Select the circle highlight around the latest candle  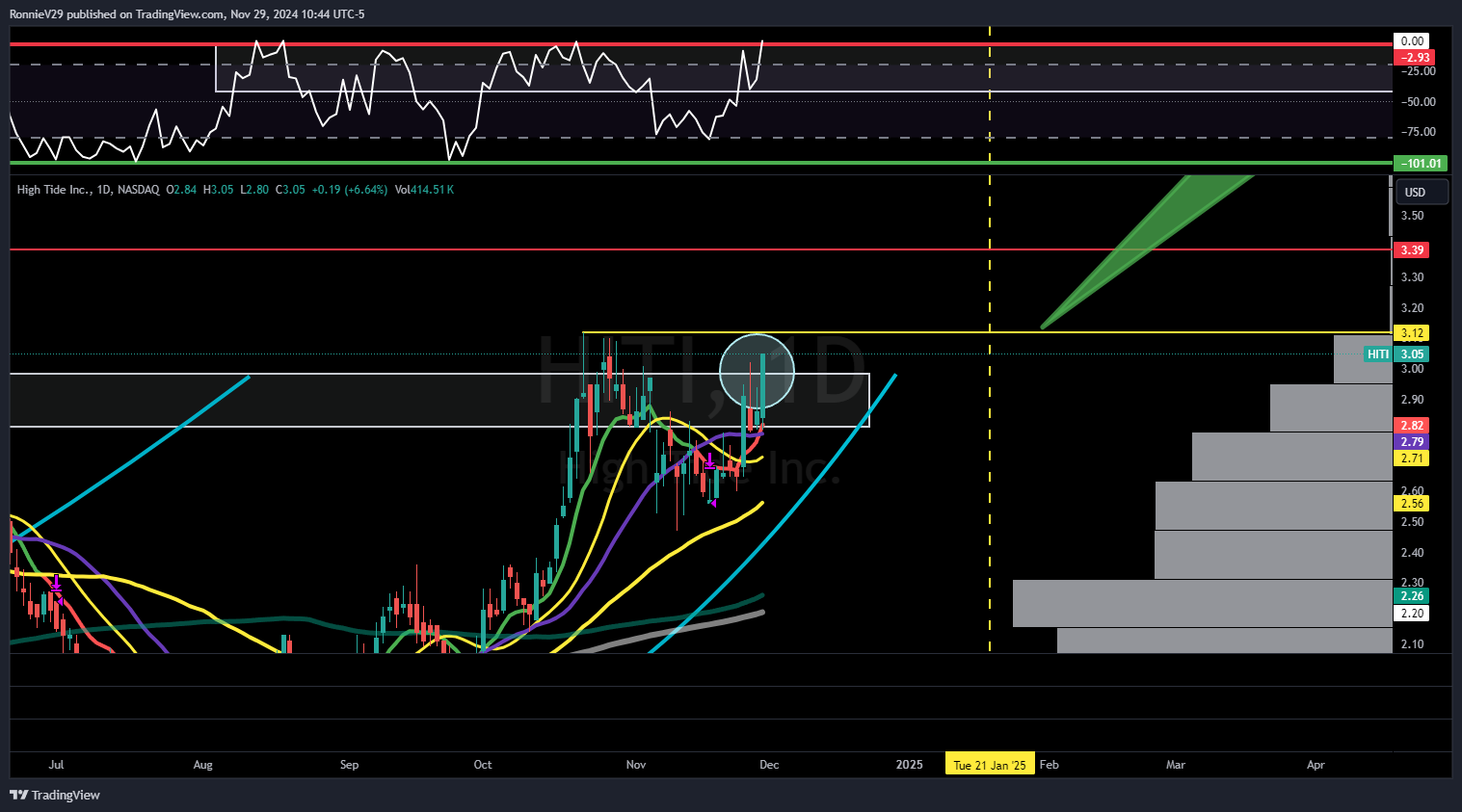pos(758,371)
